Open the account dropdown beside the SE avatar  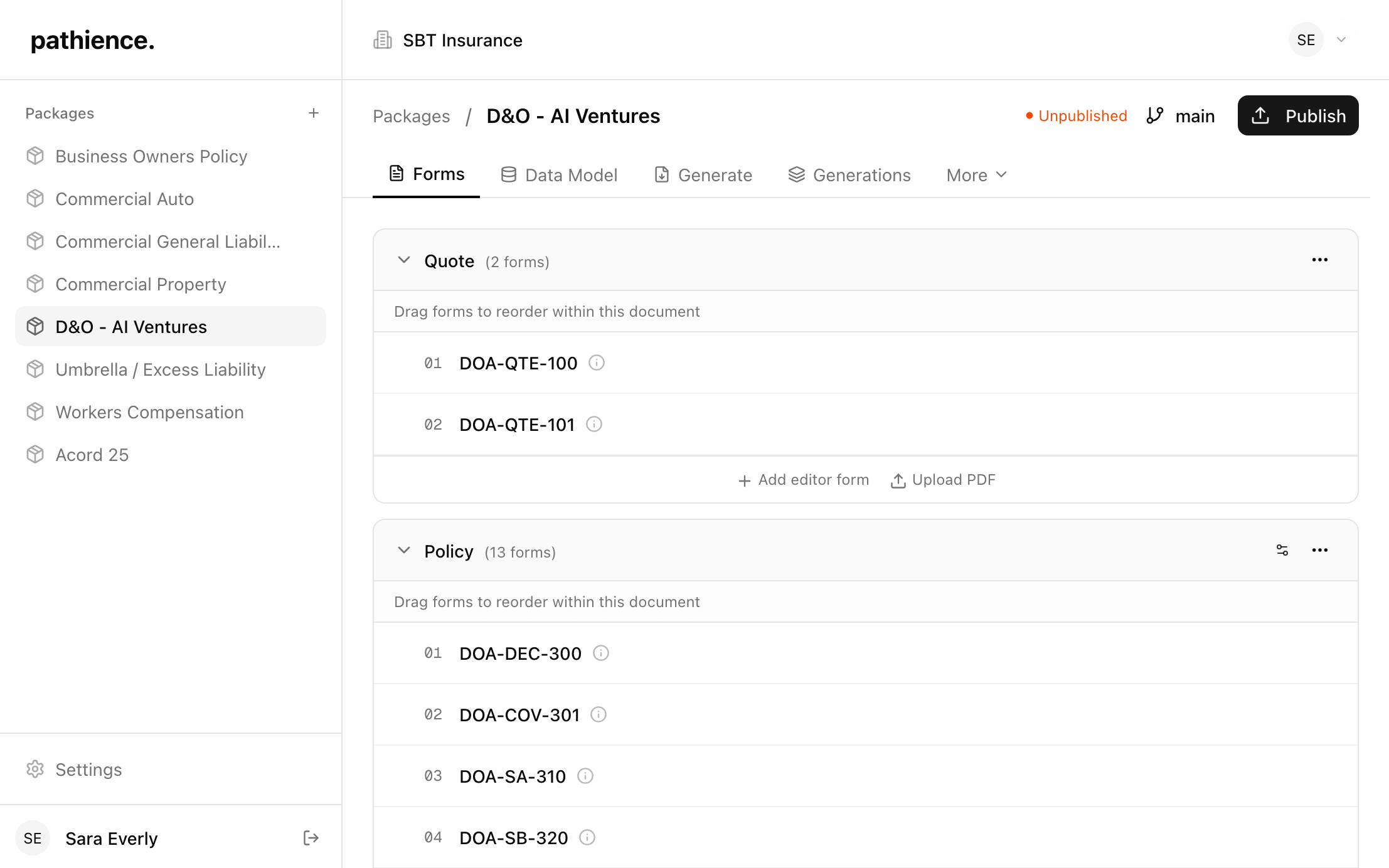tap(1341, 40)
